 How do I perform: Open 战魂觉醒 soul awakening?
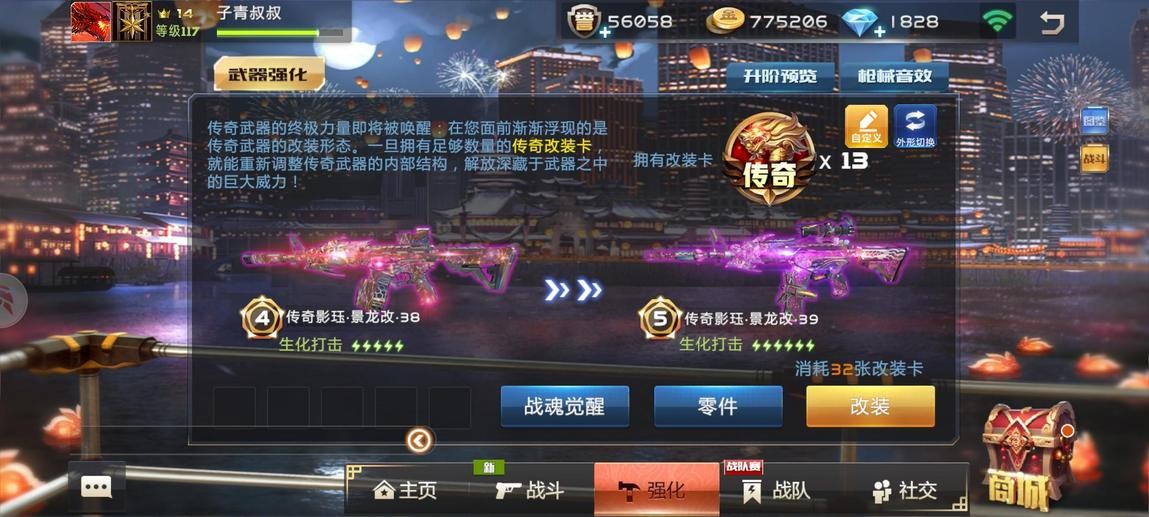pos(565,406)
